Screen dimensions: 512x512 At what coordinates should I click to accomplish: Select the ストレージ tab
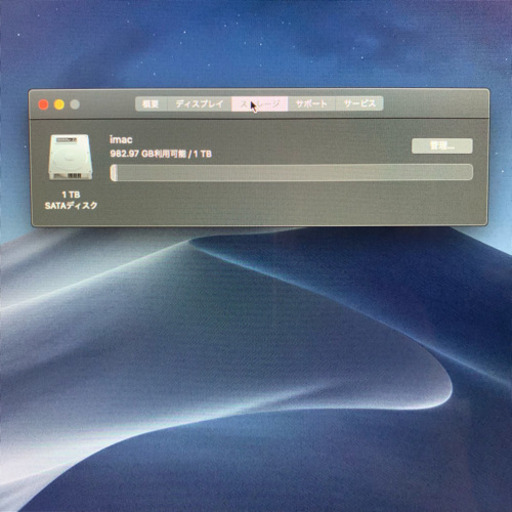[x=260, y=104]
